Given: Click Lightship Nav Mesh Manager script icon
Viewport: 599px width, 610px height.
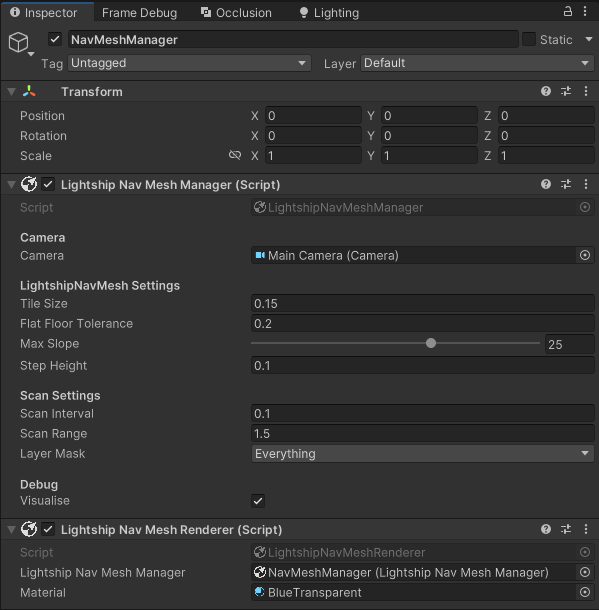Looking at the screenshot, I should [x=29, y=184].
